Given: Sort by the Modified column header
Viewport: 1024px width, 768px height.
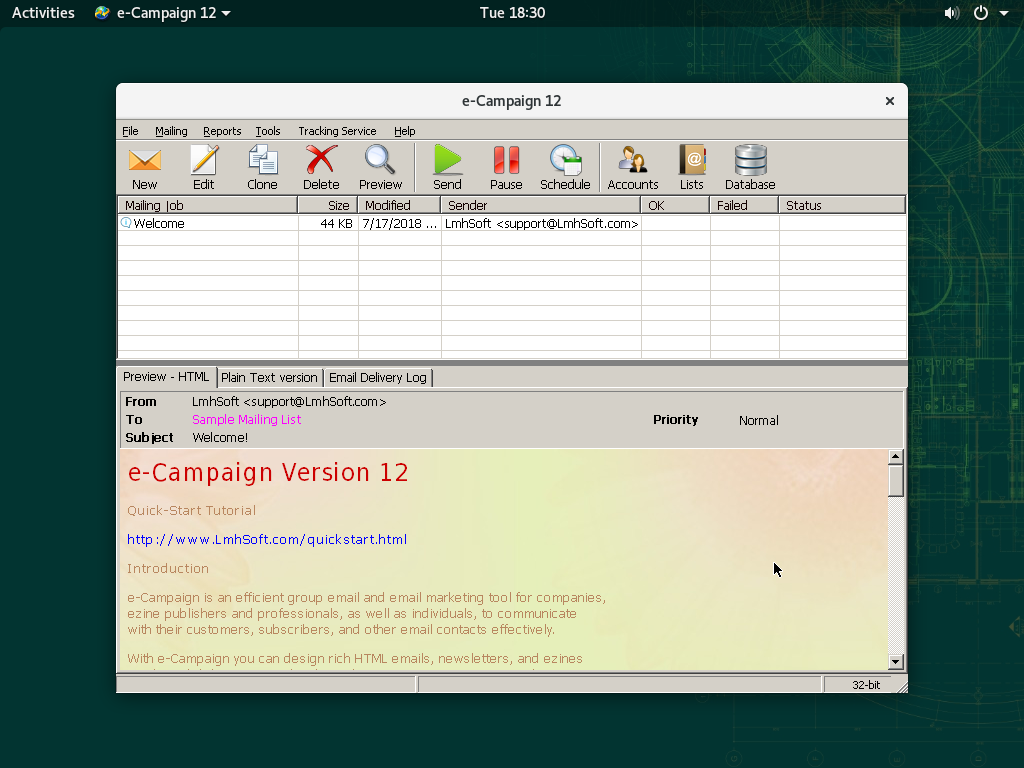Looking at the screenshot, I should (400, 205).
